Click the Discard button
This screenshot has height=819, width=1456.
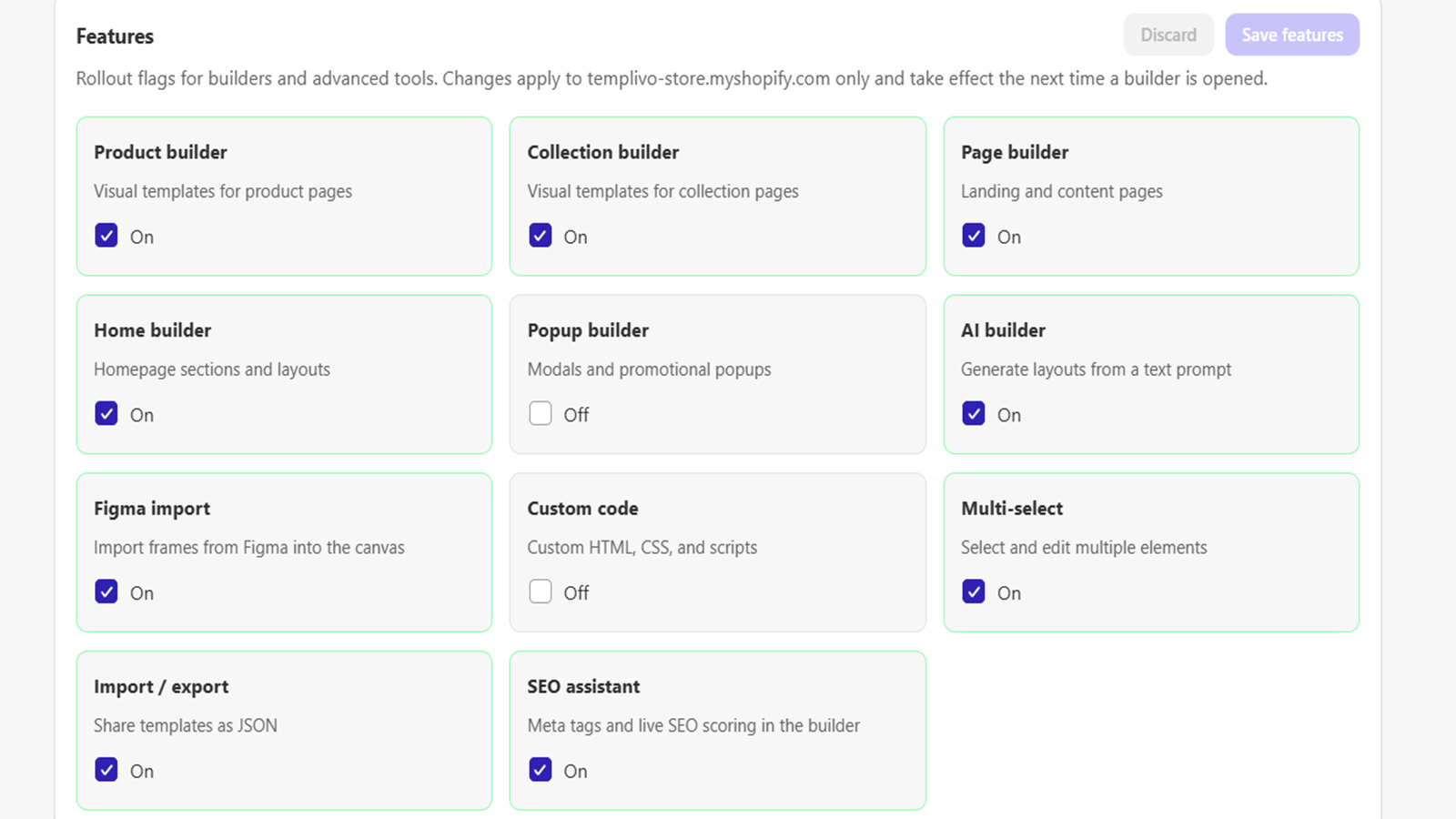click(x=1168, y=35)
